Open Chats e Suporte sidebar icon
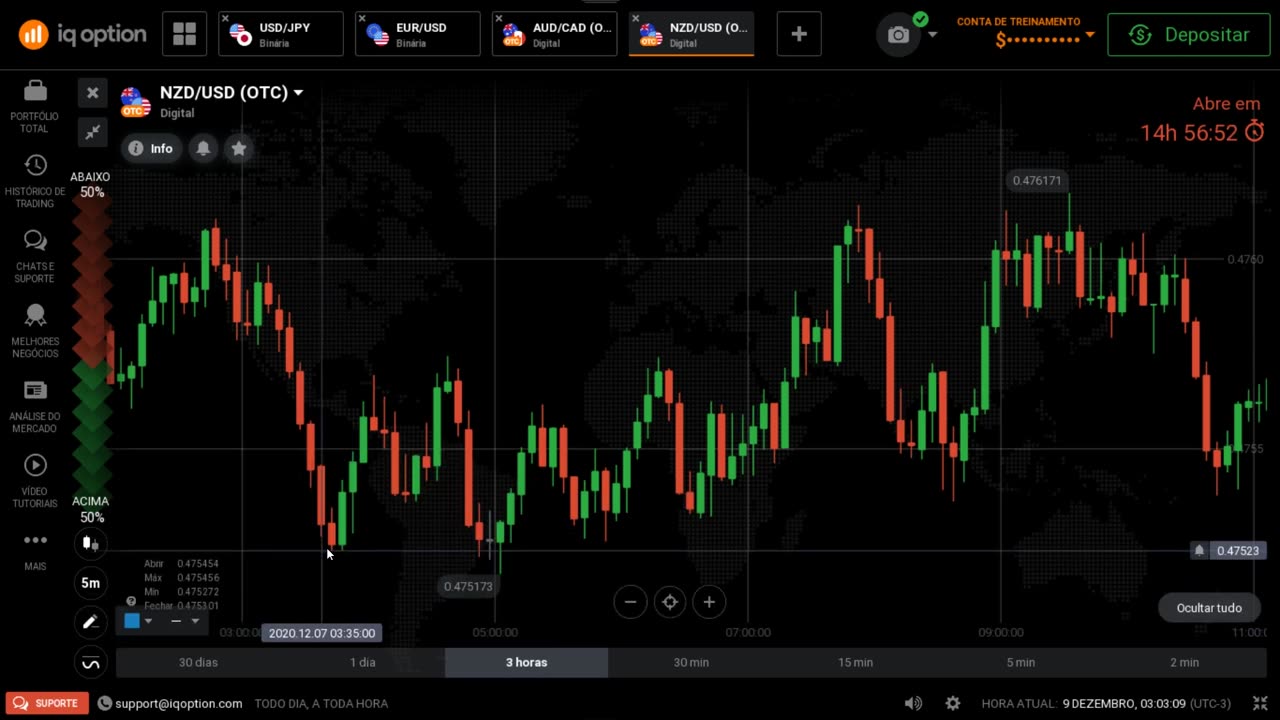1280x720 pixels. [x=35, y=240]
